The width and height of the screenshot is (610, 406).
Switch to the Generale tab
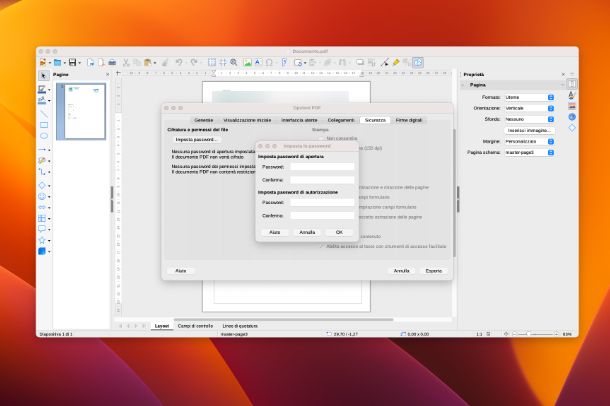203,120
